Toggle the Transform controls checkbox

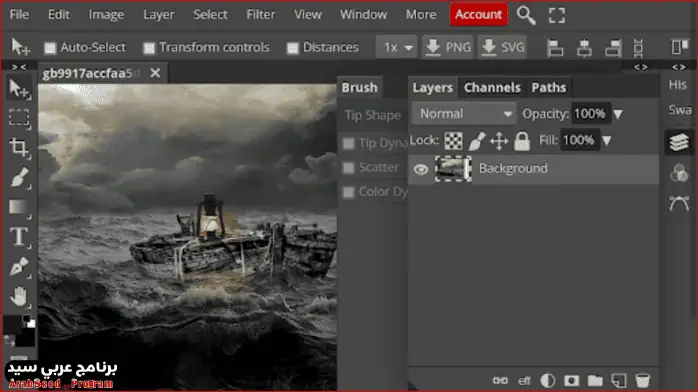pos(149,48)
